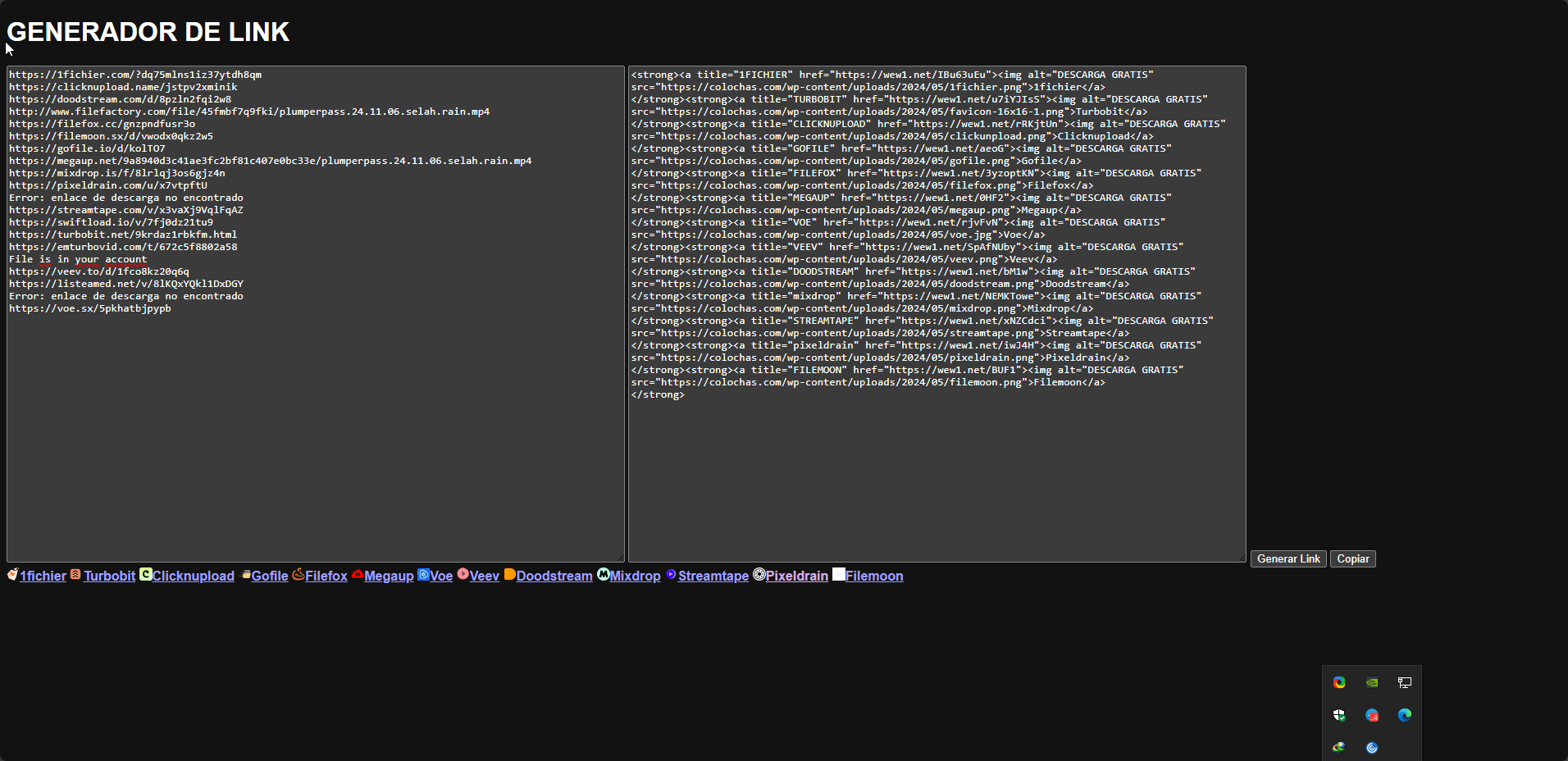Click Microsoft Edge icon in tray
Viewport: 1568px width, 761px height.
1405,715
